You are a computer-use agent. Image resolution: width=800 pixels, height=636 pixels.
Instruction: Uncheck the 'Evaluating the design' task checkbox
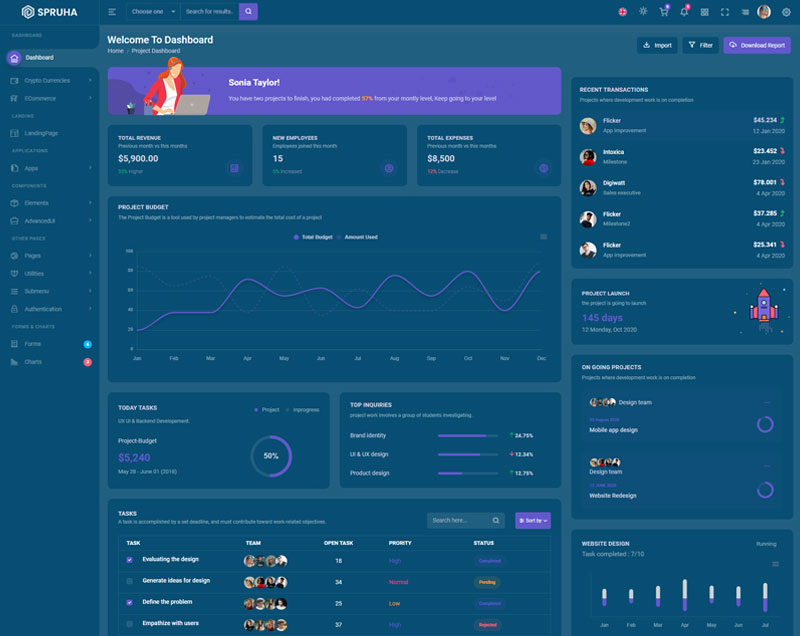(x=129, y=560)
